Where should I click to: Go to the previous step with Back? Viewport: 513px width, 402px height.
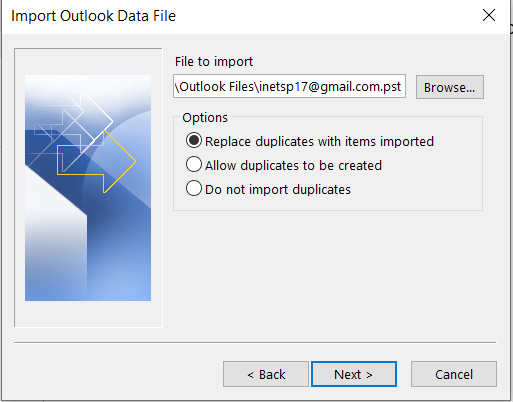click(266, 374)
